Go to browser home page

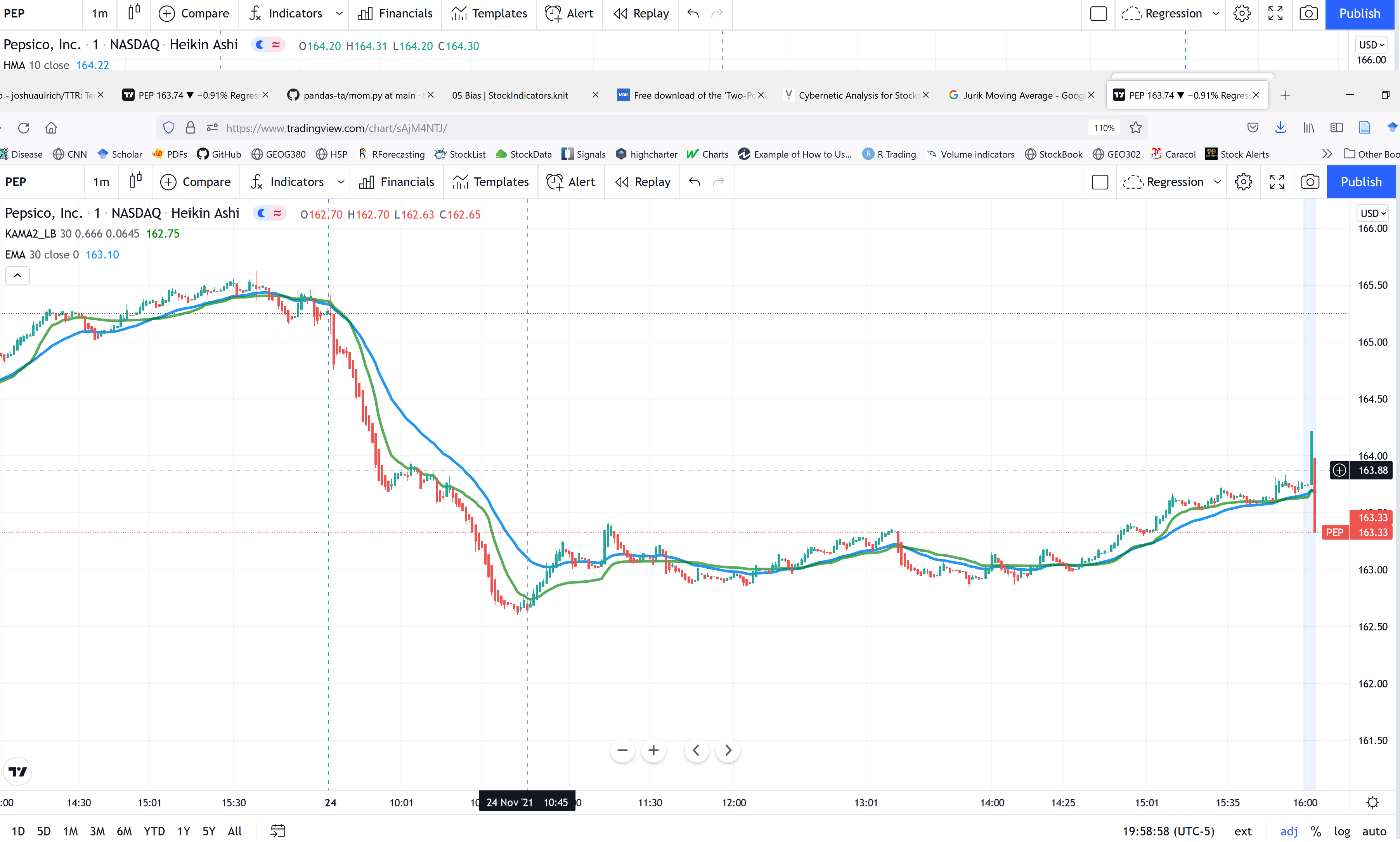click(x=51, y=128)
